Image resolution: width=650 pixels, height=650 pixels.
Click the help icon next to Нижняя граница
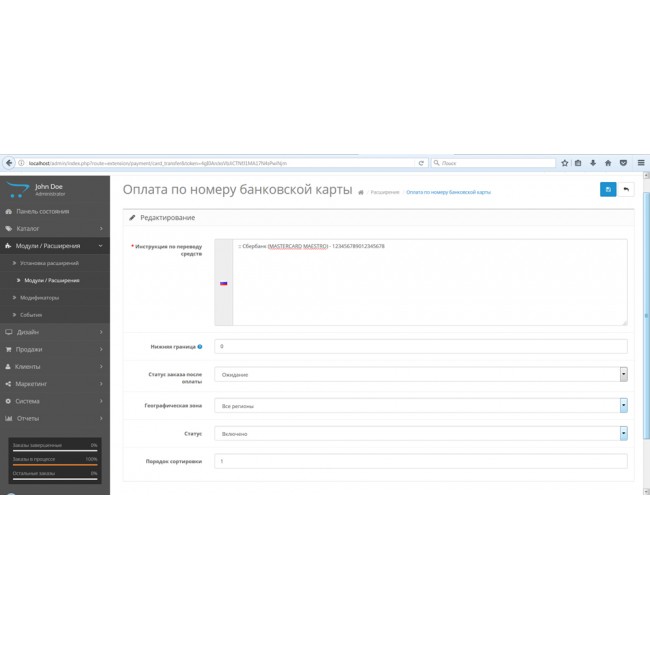200,347
